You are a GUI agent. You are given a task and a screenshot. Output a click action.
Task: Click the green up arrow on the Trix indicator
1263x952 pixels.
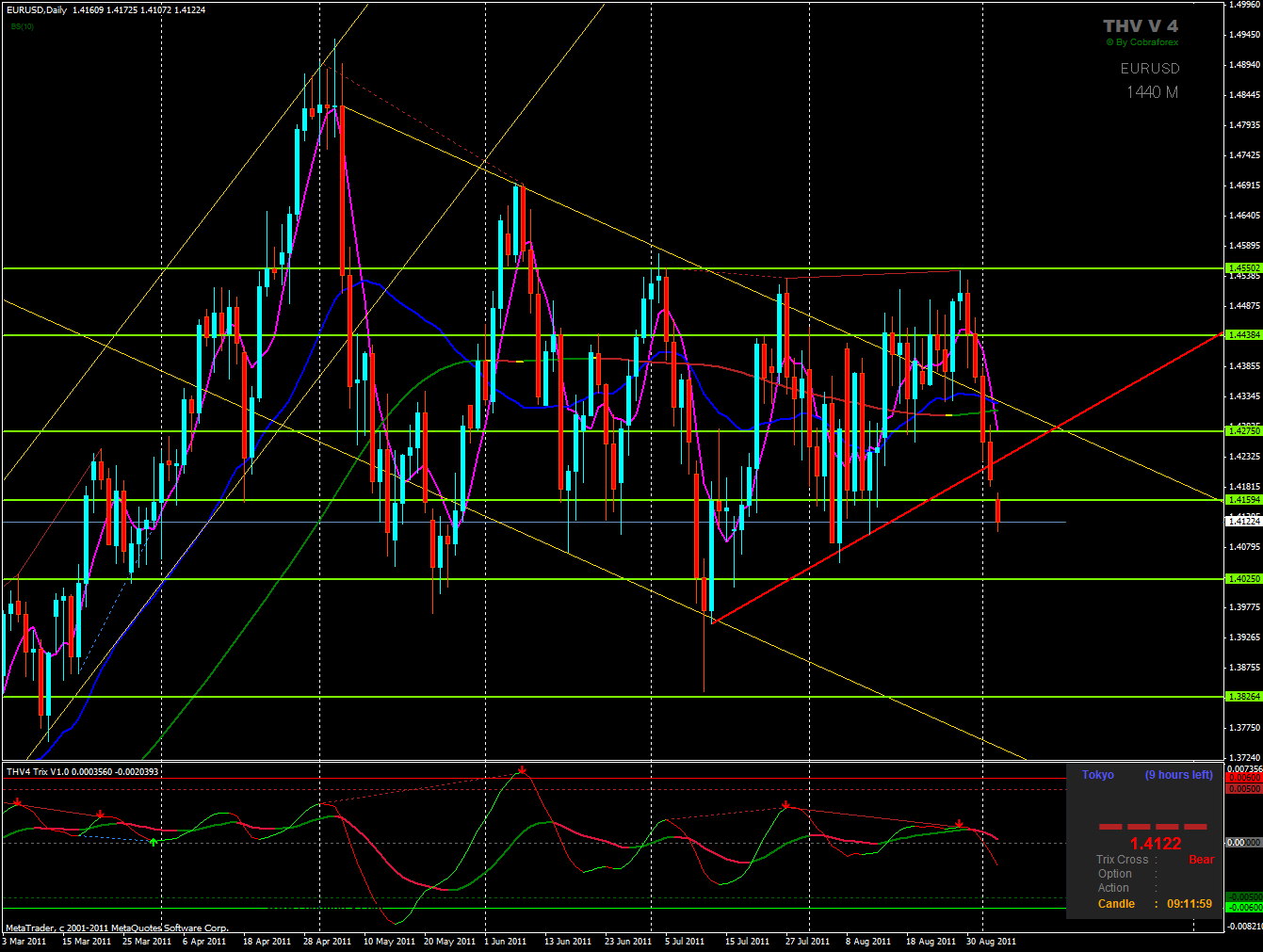tap(154, 841)
